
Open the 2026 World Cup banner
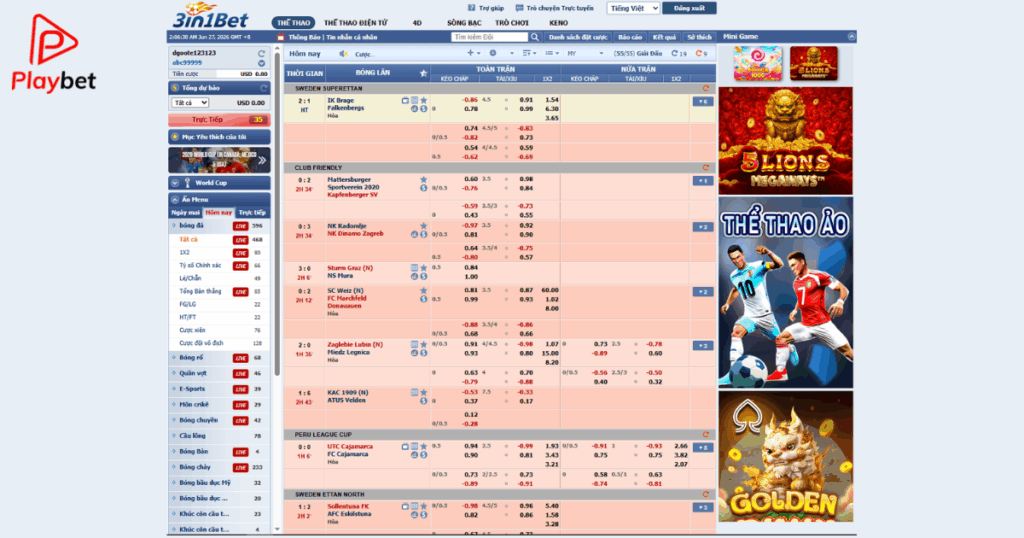(x=219, y=160)
